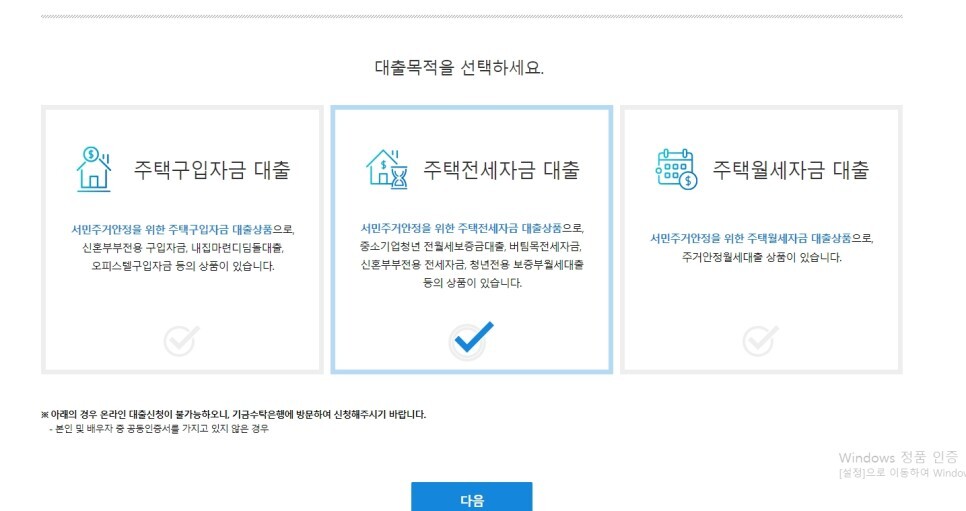Image resolution: width=966 pixels, height=511 pixels.
Task: Click the text 오피스텔구입자금 등의 상품이 있습니다
Action: (183, 266)
